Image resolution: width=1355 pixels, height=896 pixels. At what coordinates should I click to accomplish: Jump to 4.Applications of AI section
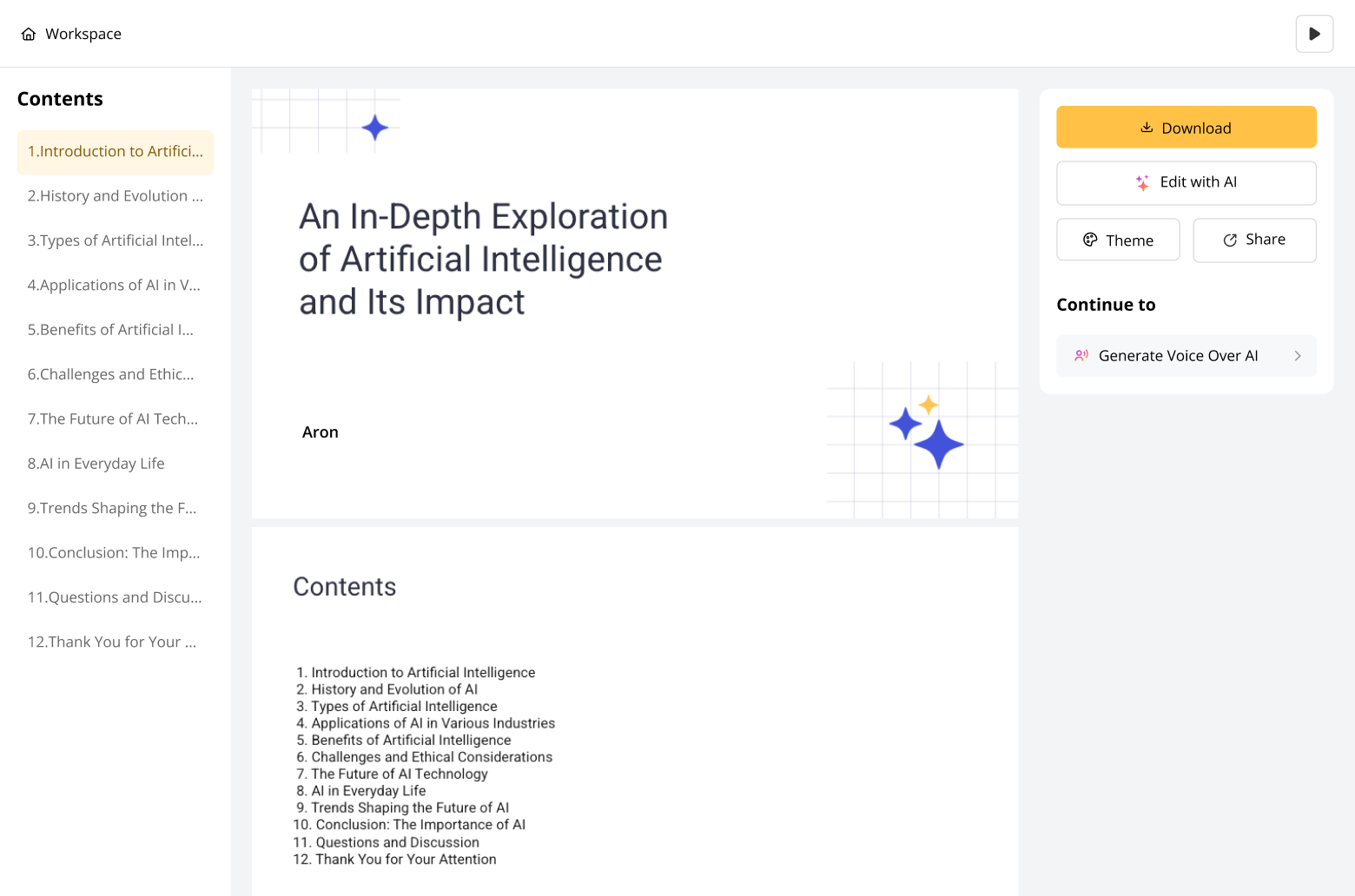[116, 286]
